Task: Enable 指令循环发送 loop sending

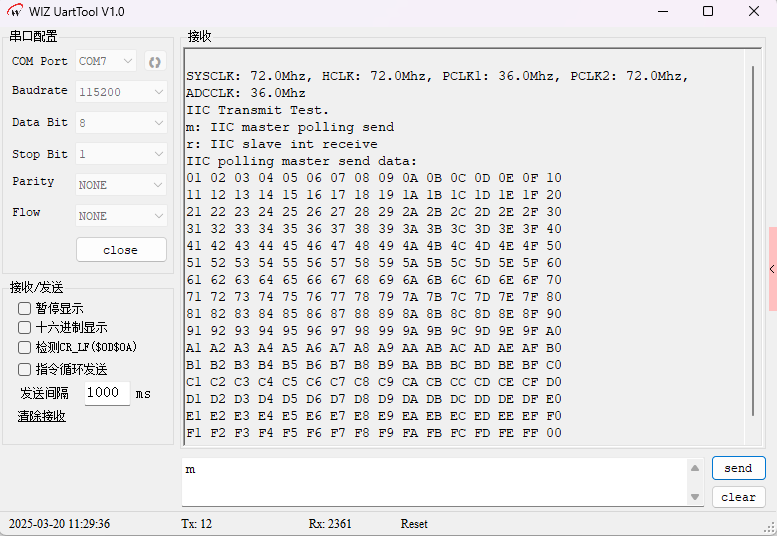Action: click(x=25, y=369)
